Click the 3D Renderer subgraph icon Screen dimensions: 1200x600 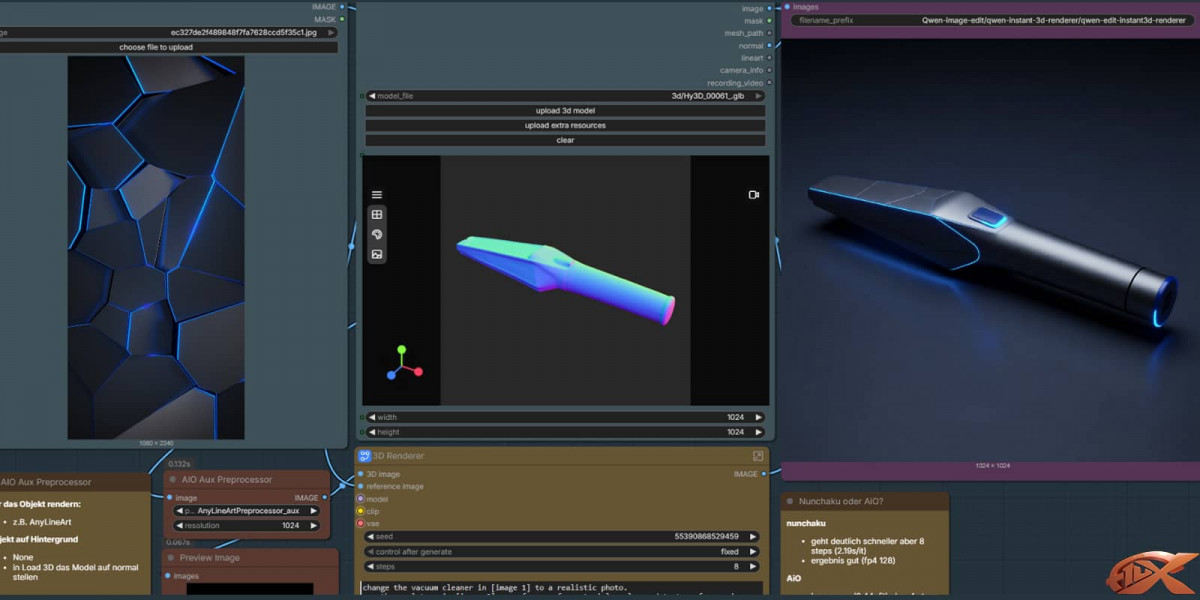coord(365,456)
